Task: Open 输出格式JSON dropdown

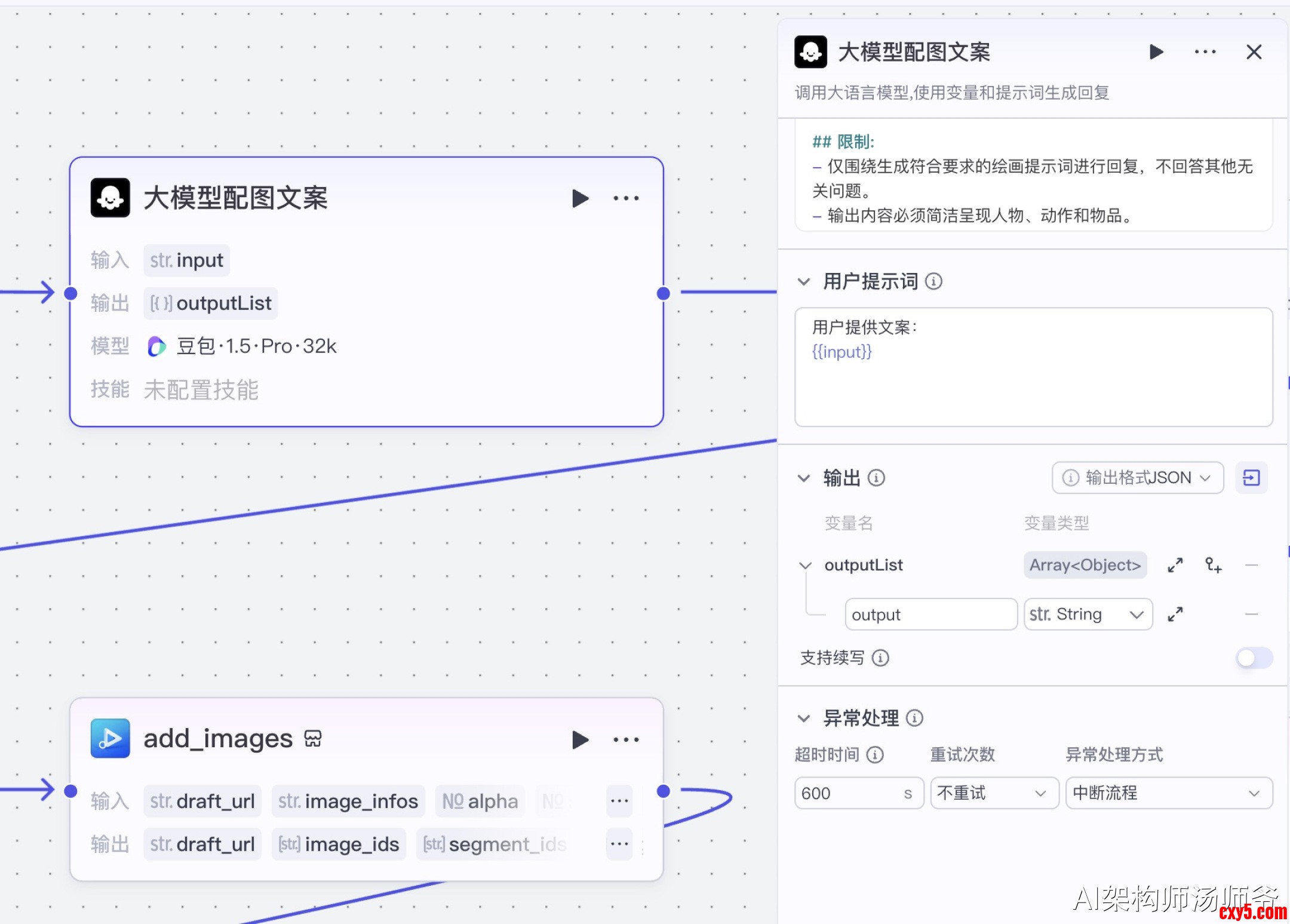Action: click(x=1137, y=477)
